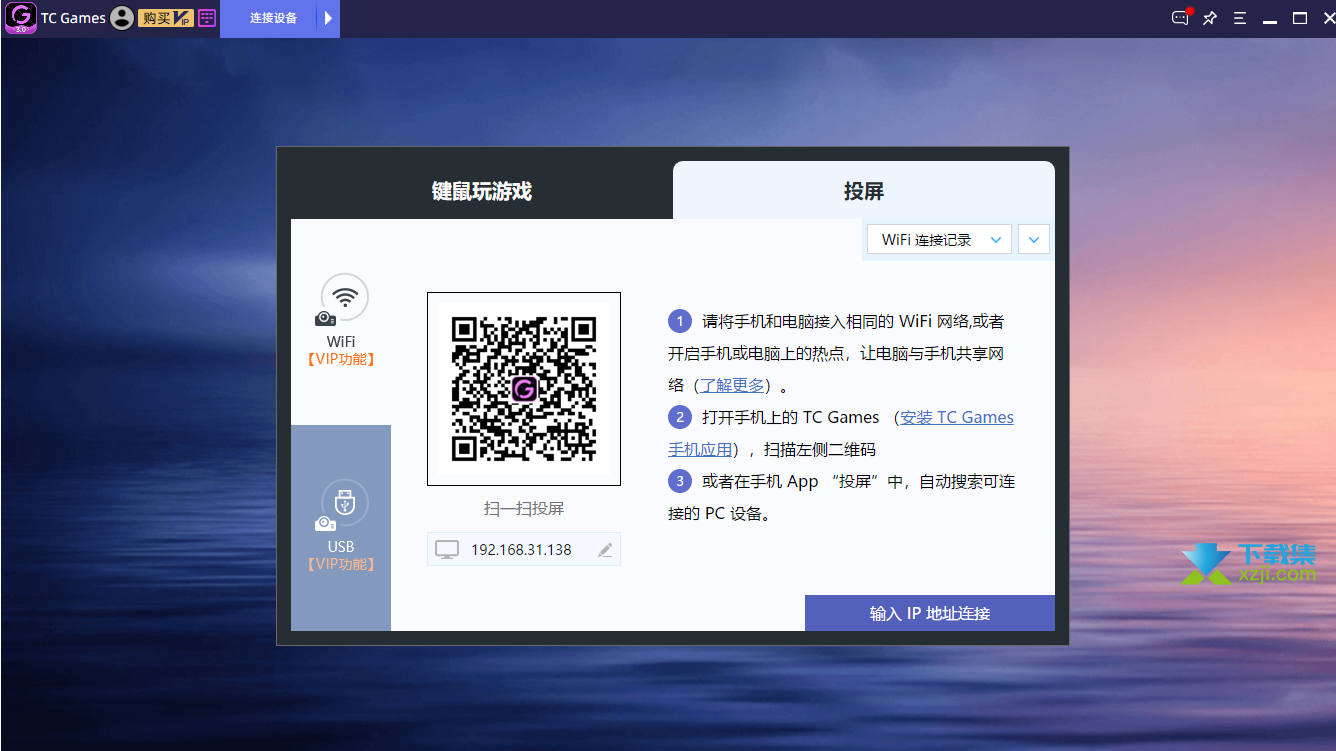This screenshot has height=751, width=1336.
Task: Click the step 1 instruction text about WiFi 网络
Action: tap(836, 353)
